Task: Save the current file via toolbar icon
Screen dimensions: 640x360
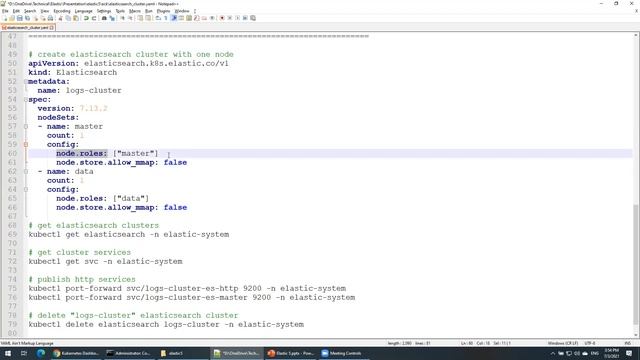Action: coord(20,18)
